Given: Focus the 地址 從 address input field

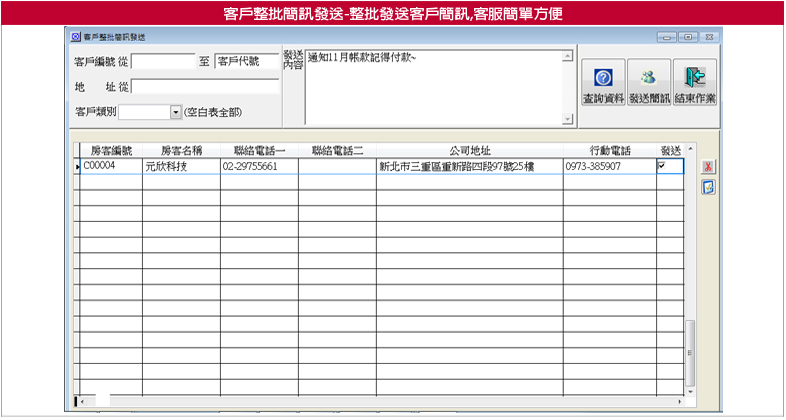Looking at the screenshot, I should pos(205,87).
